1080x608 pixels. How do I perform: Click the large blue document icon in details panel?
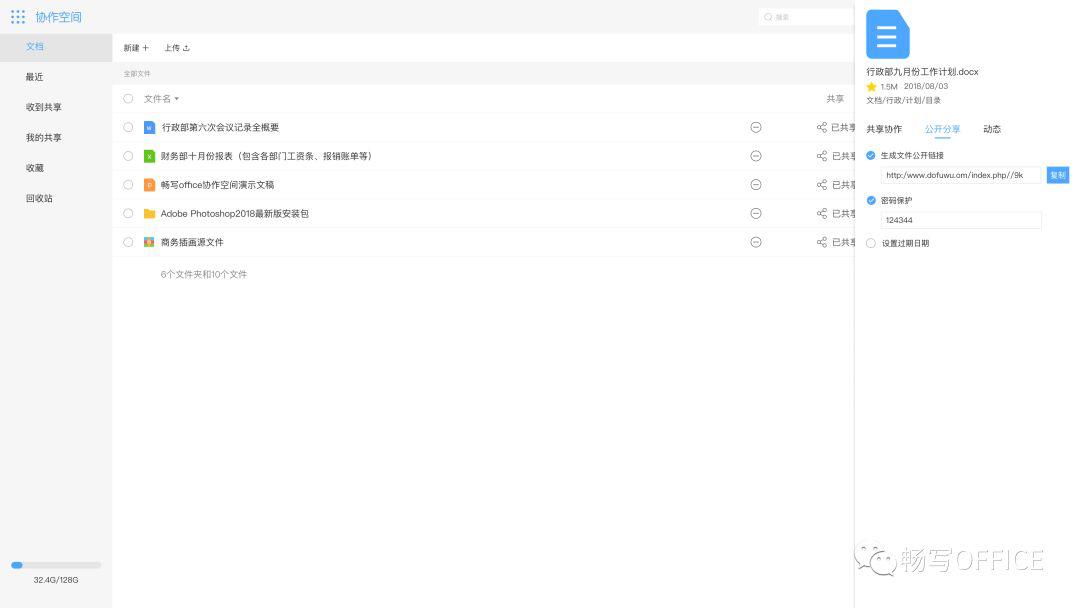(x=887, y=34)
